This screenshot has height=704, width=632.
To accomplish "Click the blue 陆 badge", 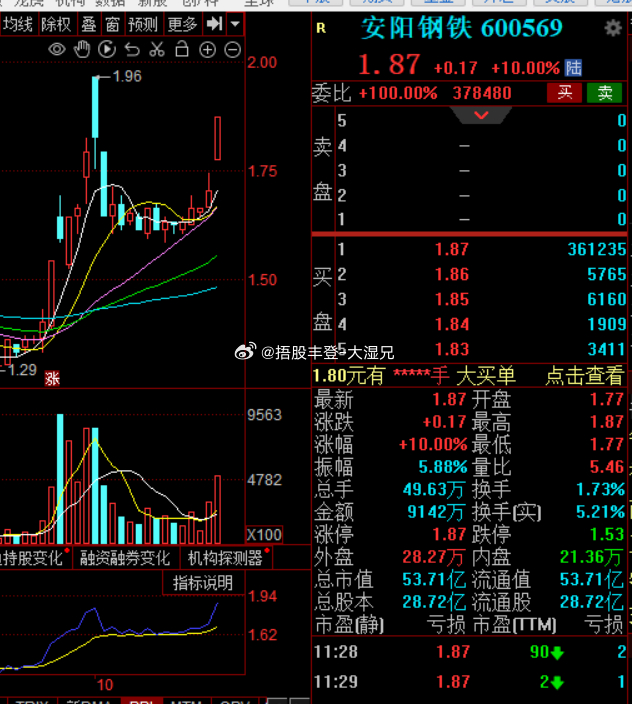I will point(573,68).
